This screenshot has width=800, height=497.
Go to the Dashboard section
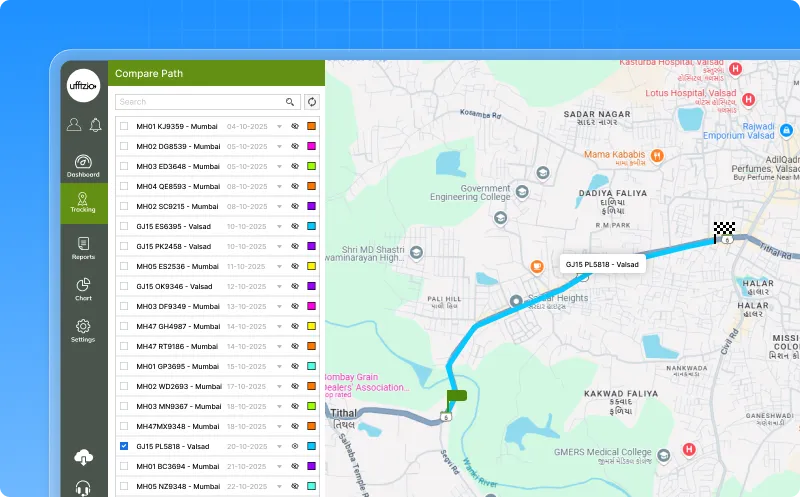tap(83, 166)
